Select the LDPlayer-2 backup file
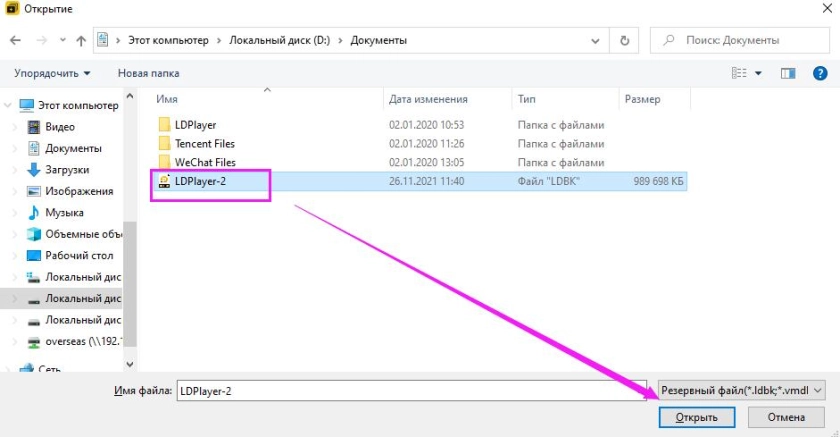Image resolution: width=840 pixels, height=437 pixels. [195, 181]
